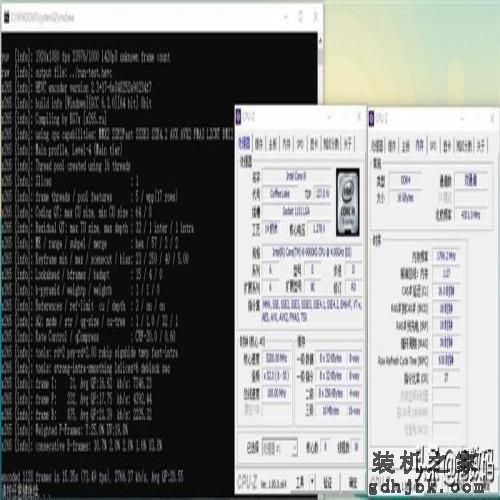Open the 已选择 processor #1 dropdown

[x=279, y=448]
